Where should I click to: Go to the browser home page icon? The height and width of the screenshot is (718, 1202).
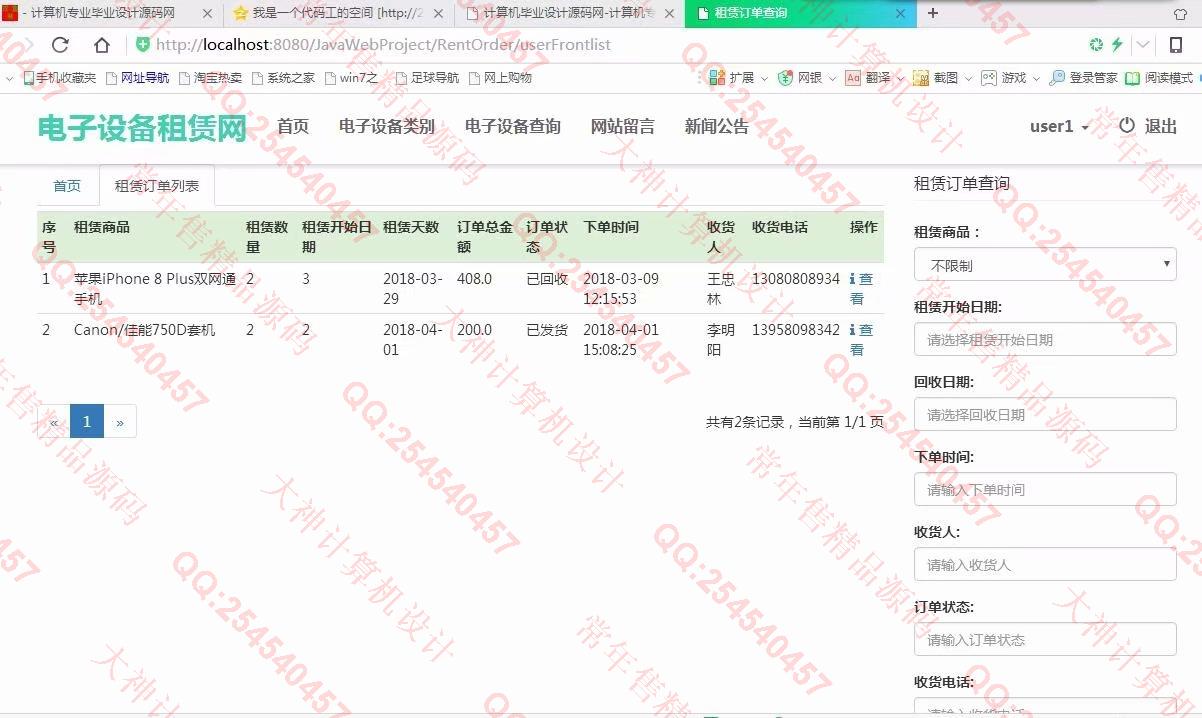(102, 45)
